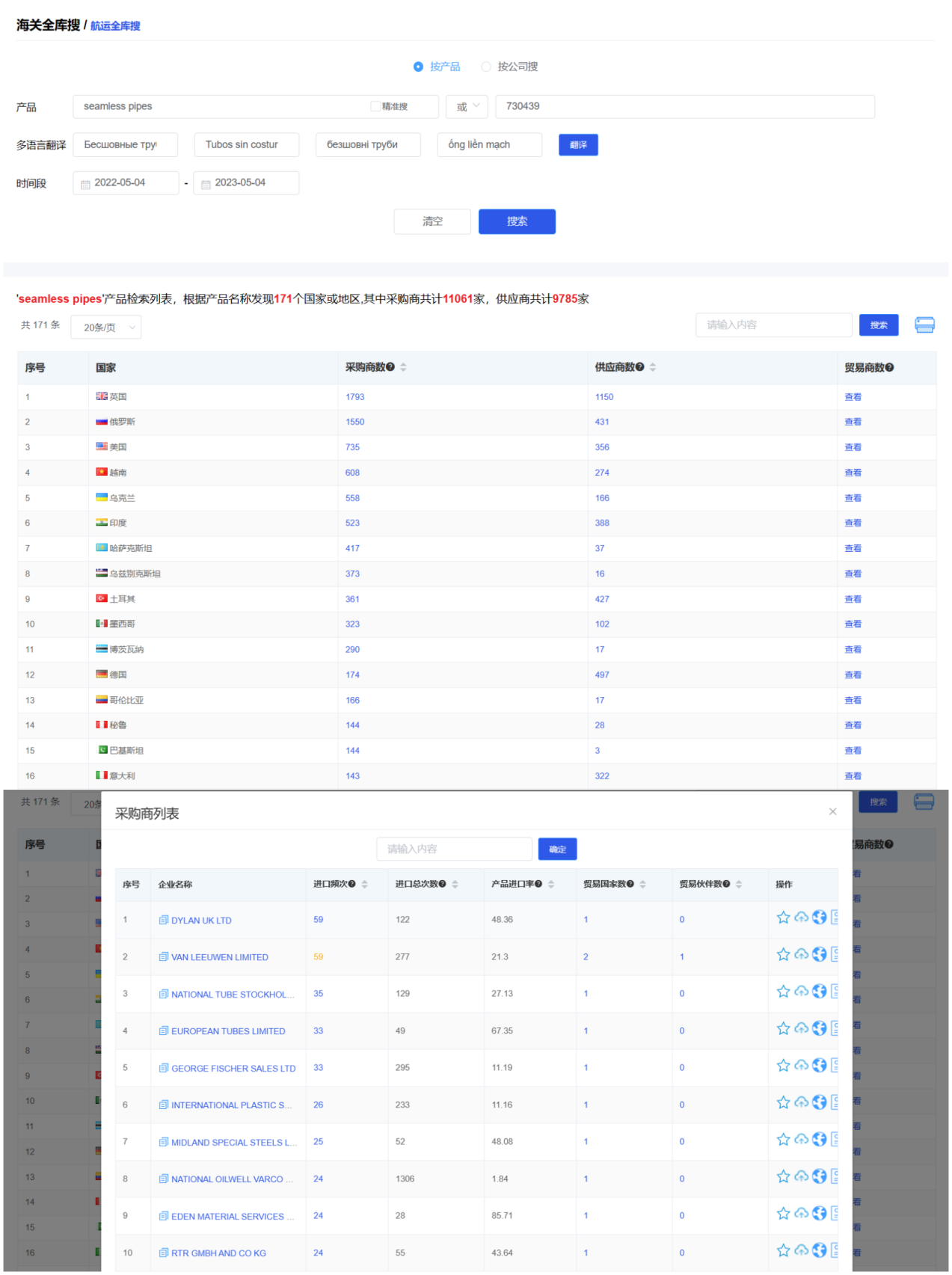Screen dimensions: 952x1275
Task: Focus the table filter 请输入内容 box
Action: (774, 325)
